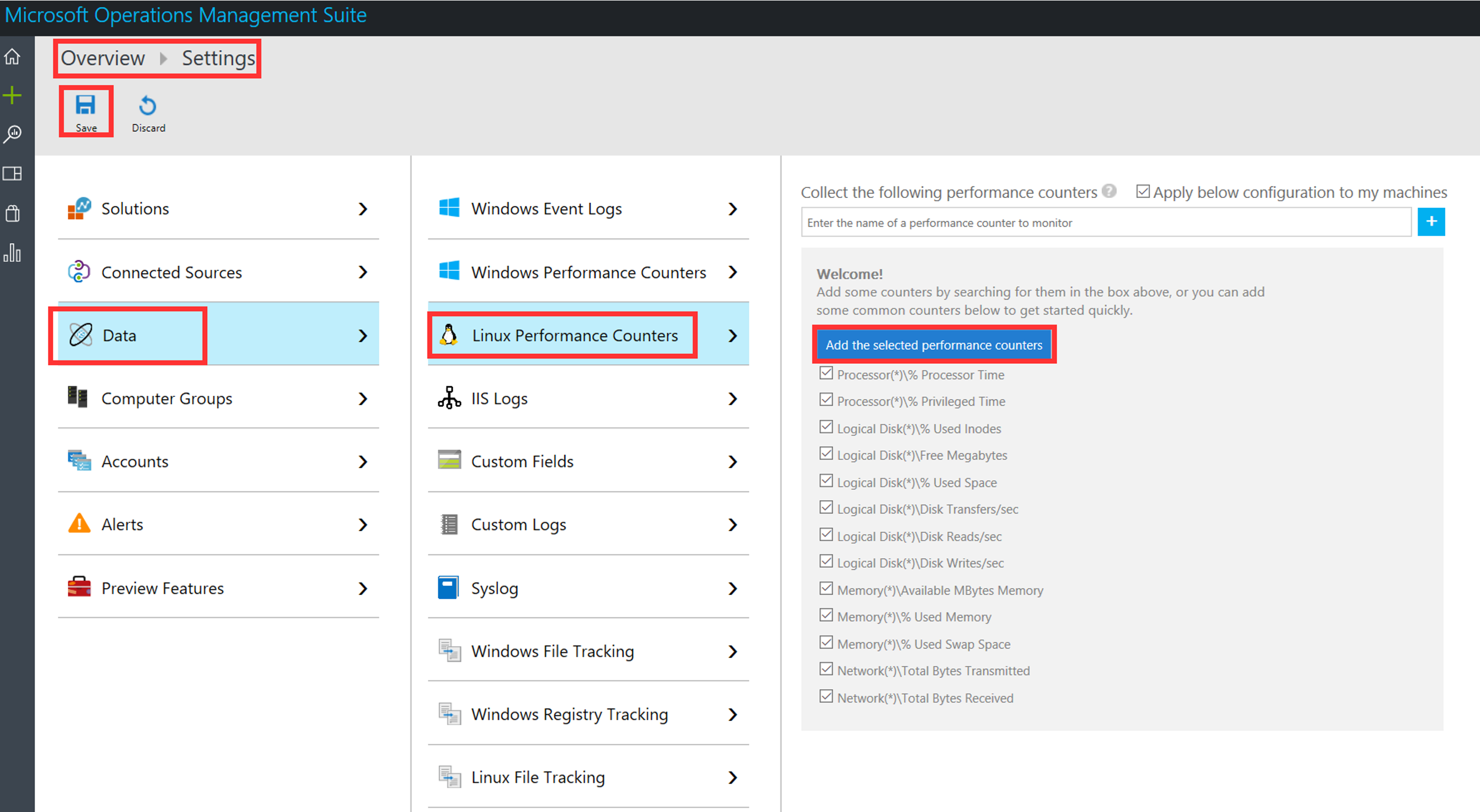The height and width of the screenshot is (812, 1480).
Task: Click the Computer Groups server icon
Action: [77, 397]
